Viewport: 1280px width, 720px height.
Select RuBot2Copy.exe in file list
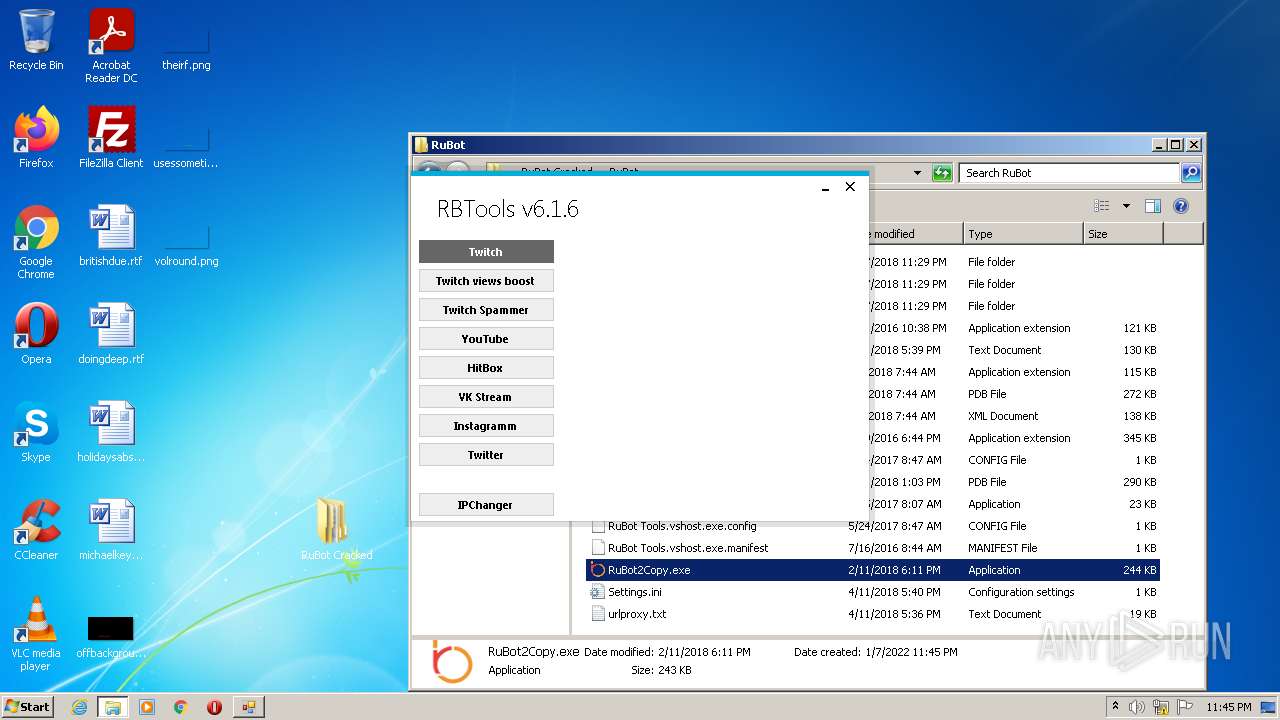(872, 570)
